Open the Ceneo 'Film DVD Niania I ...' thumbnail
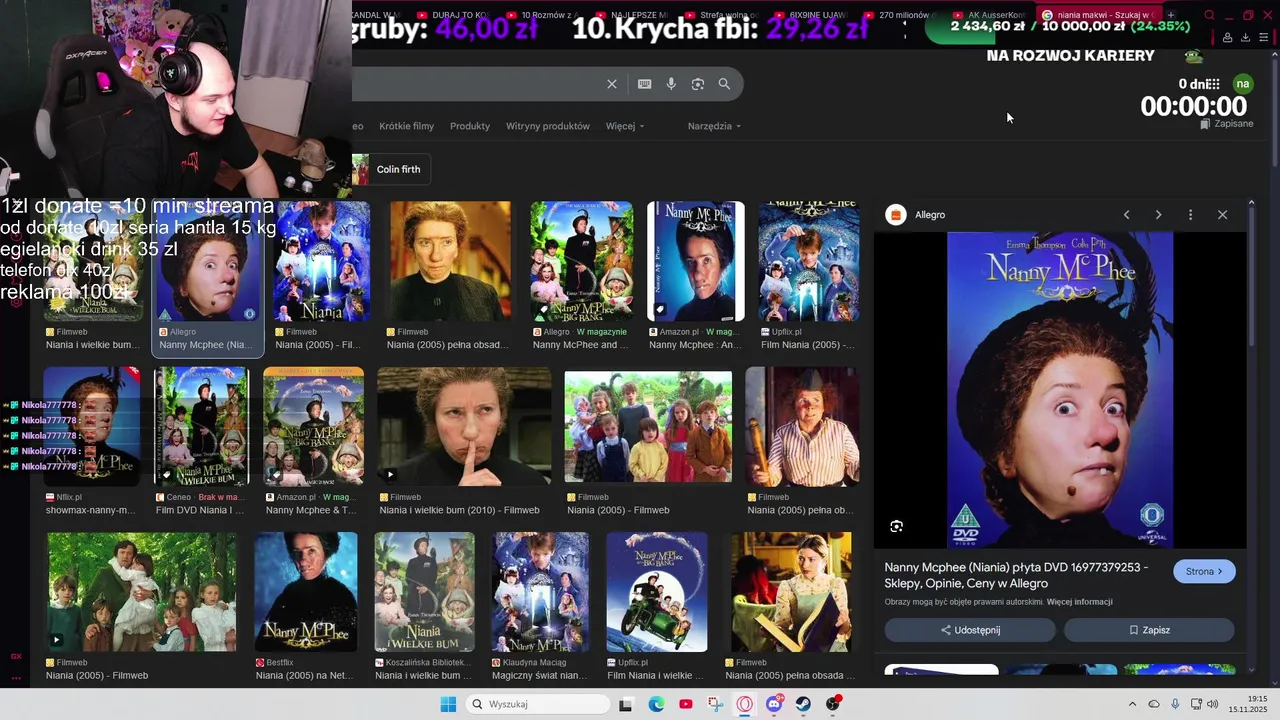1280x720 pixels. pyautogui.click(x=201, y=426)
